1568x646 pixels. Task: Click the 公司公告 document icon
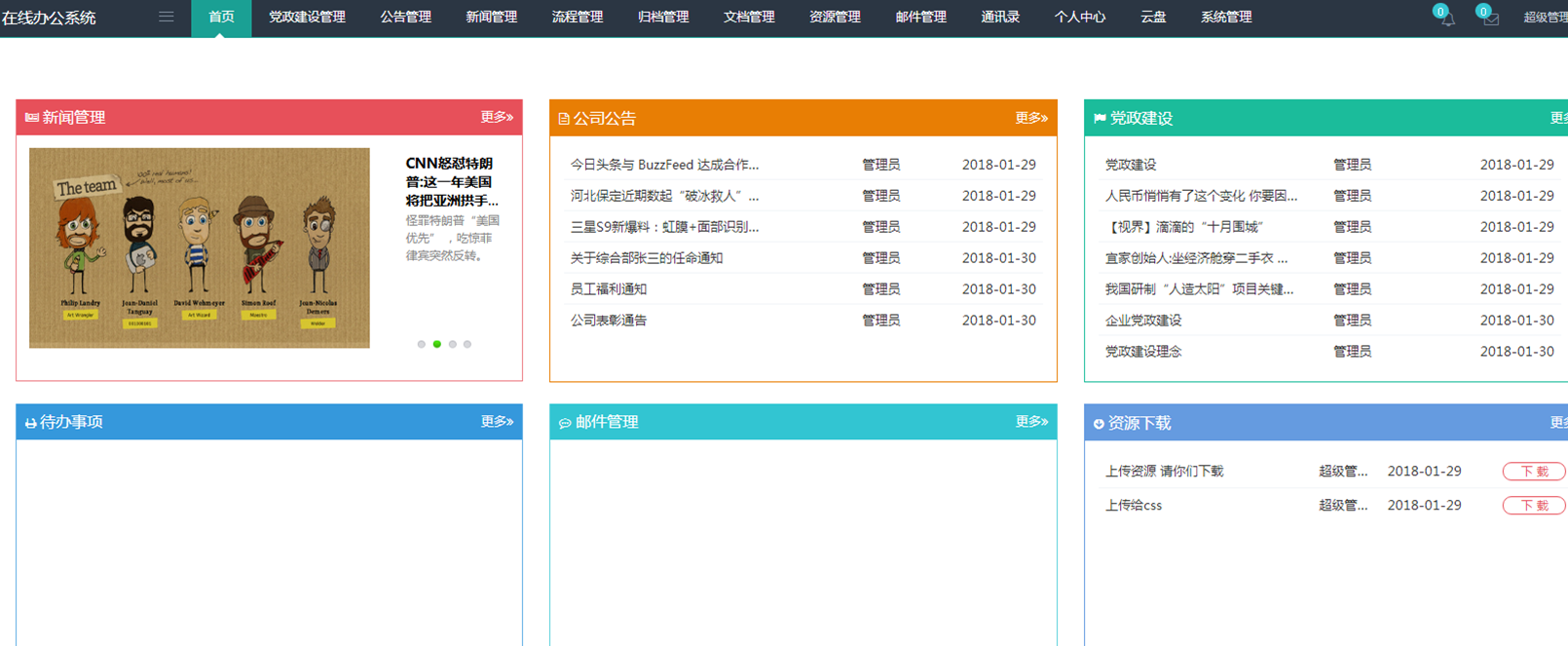click(564, 119)
